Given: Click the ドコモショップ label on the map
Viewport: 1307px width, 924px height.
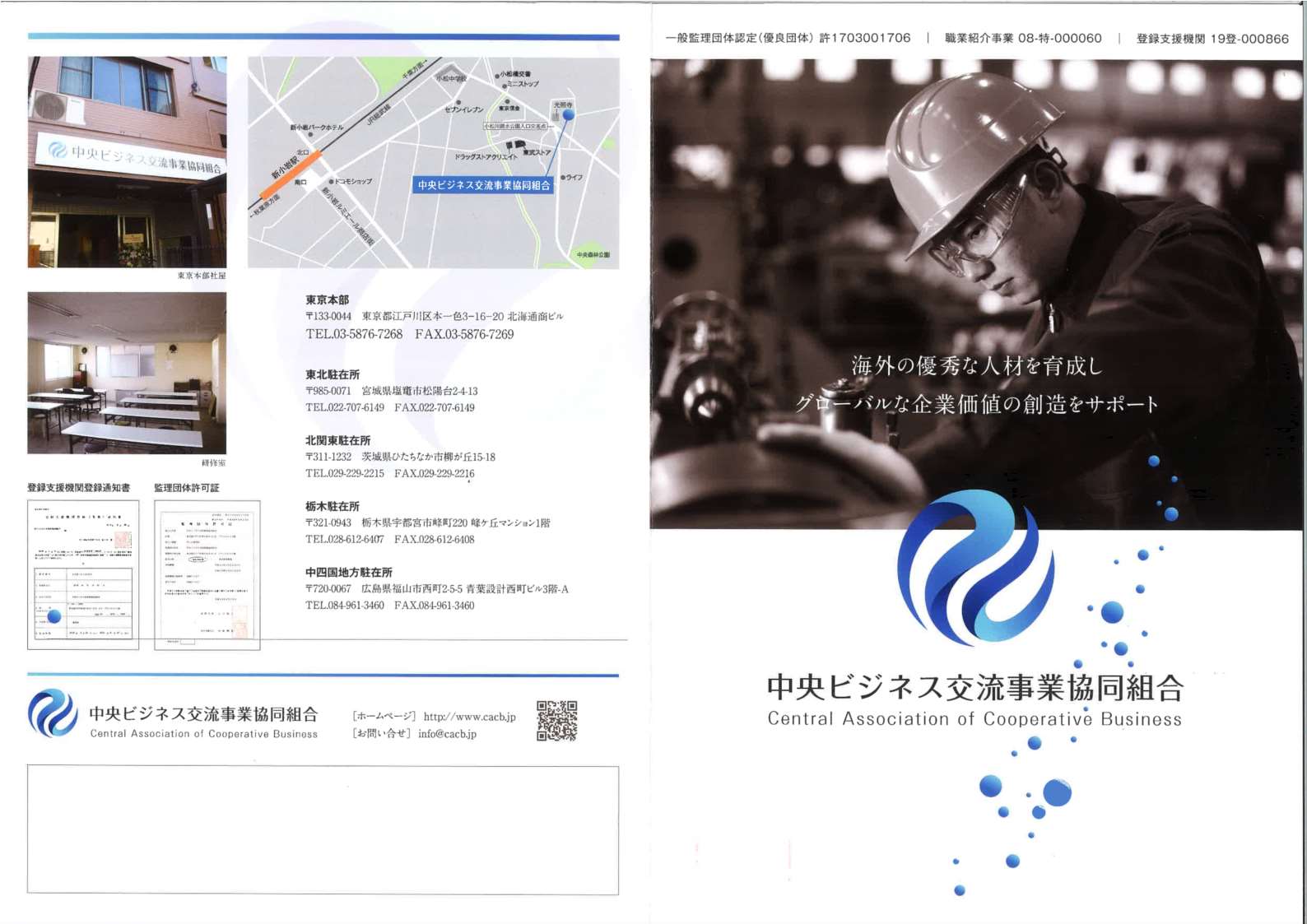Looking at the screenshot, I should pyautogui.click(x=354, y=181).
